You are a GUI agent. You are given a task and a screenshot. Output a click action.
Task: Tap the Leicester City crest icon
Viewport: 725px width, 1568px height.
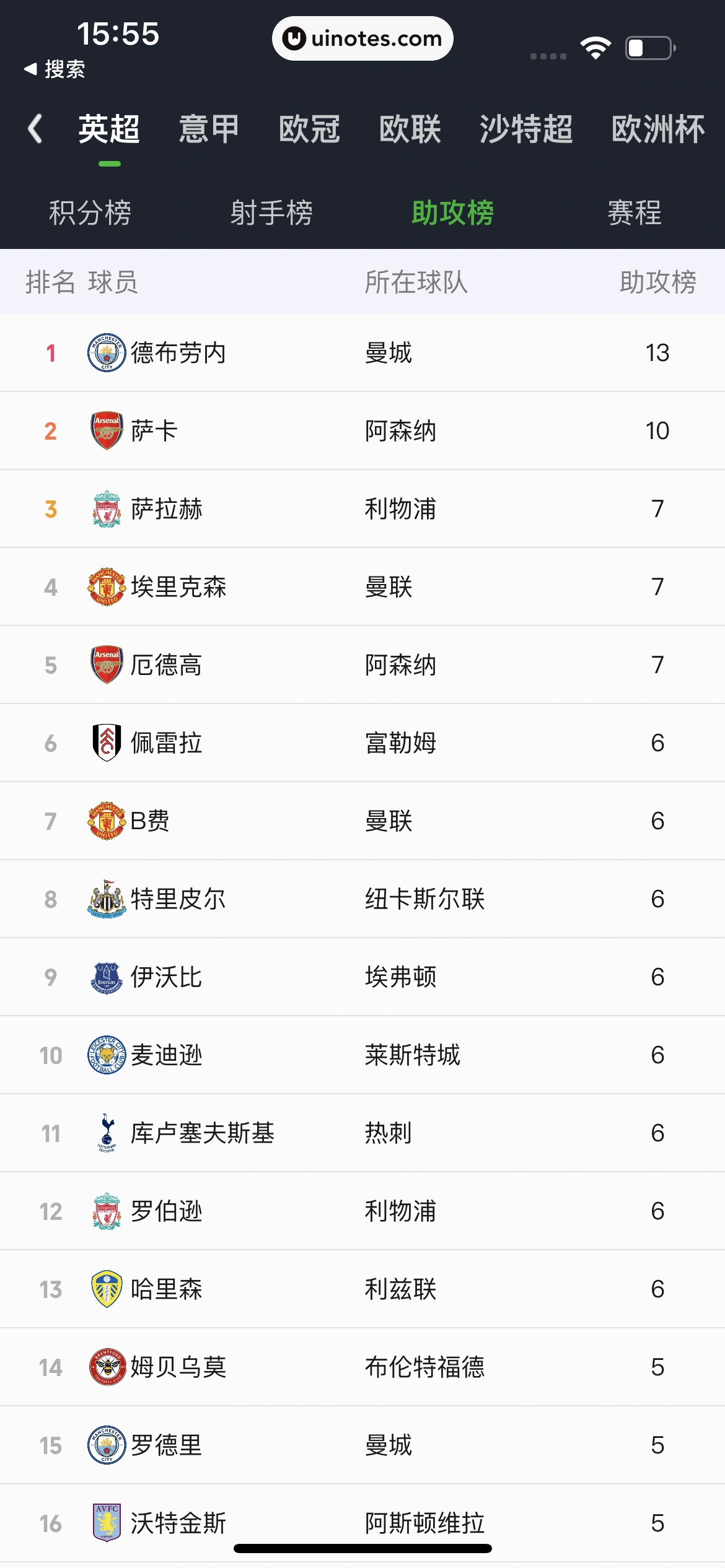coord(107,1055)
